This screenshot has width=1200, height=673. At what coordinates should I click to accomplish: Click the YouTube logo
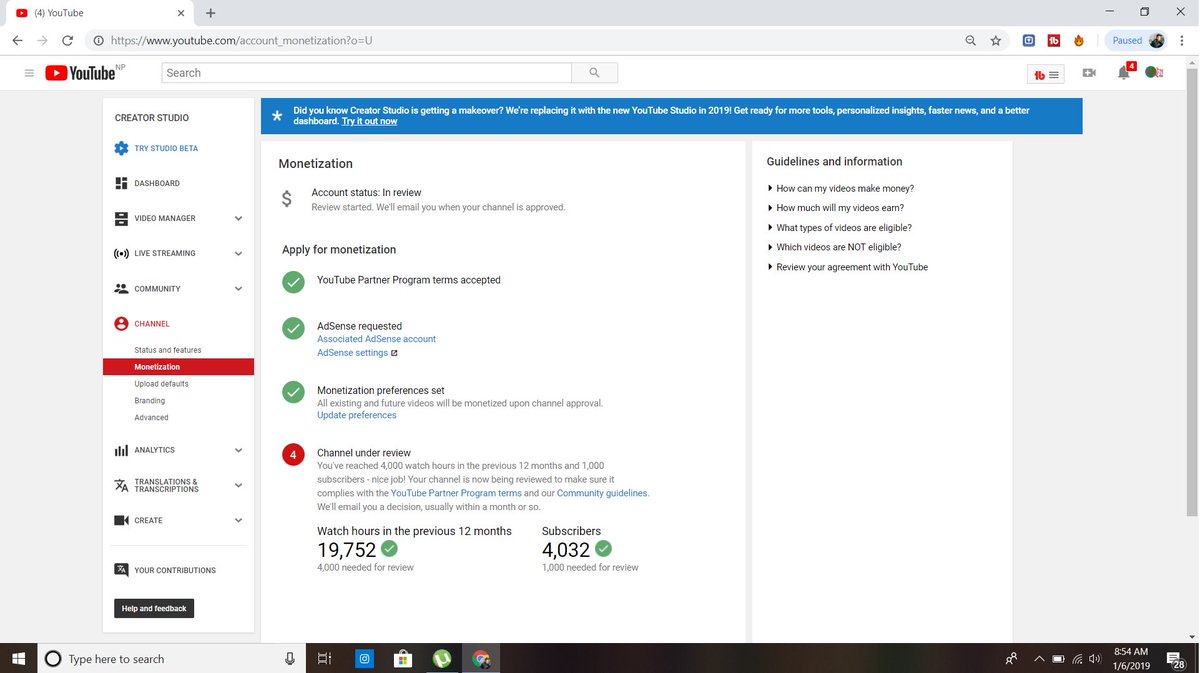(80, 73)
